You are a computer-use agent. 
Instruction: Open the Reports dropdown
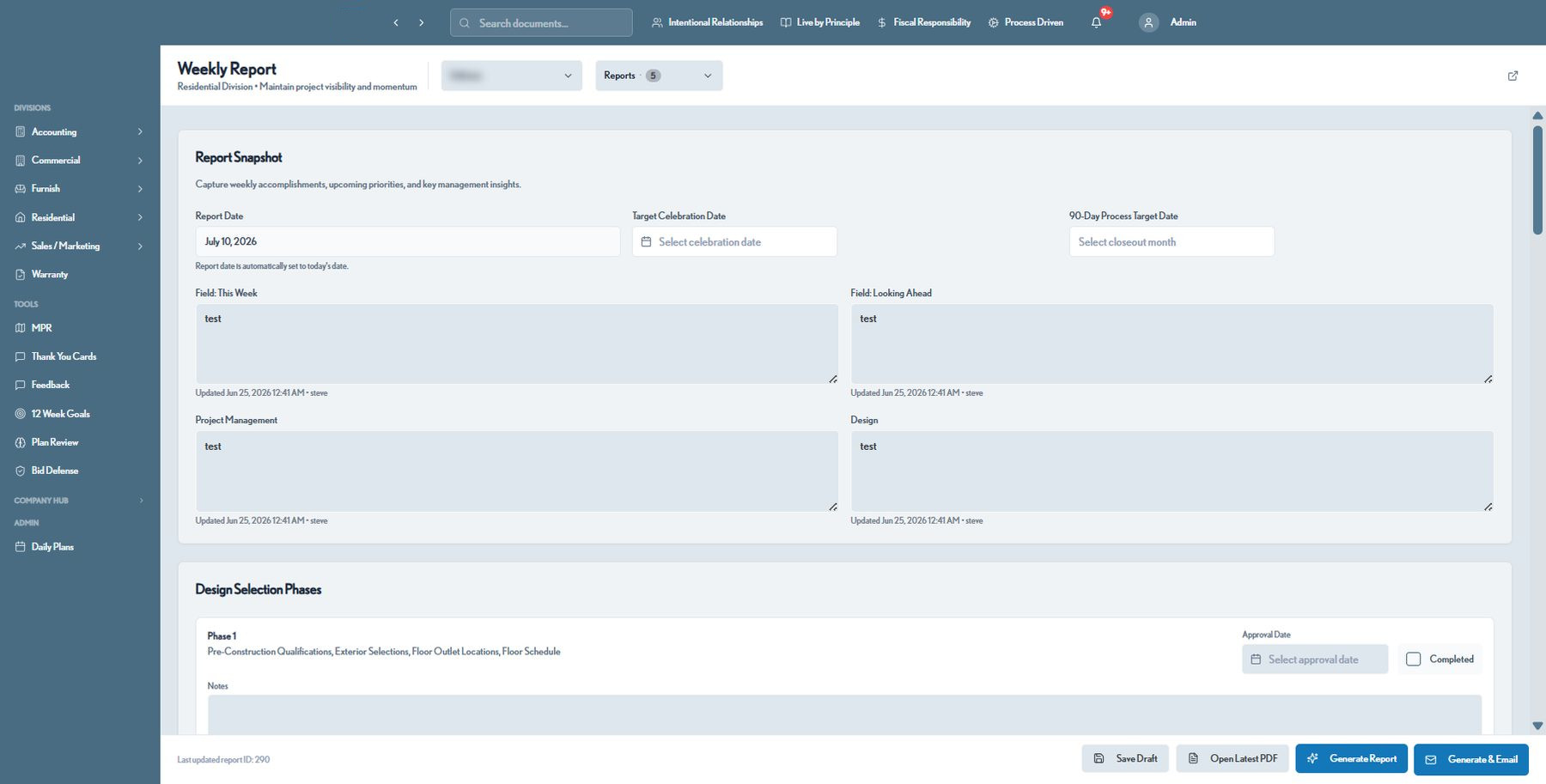[x=659, y=76]
